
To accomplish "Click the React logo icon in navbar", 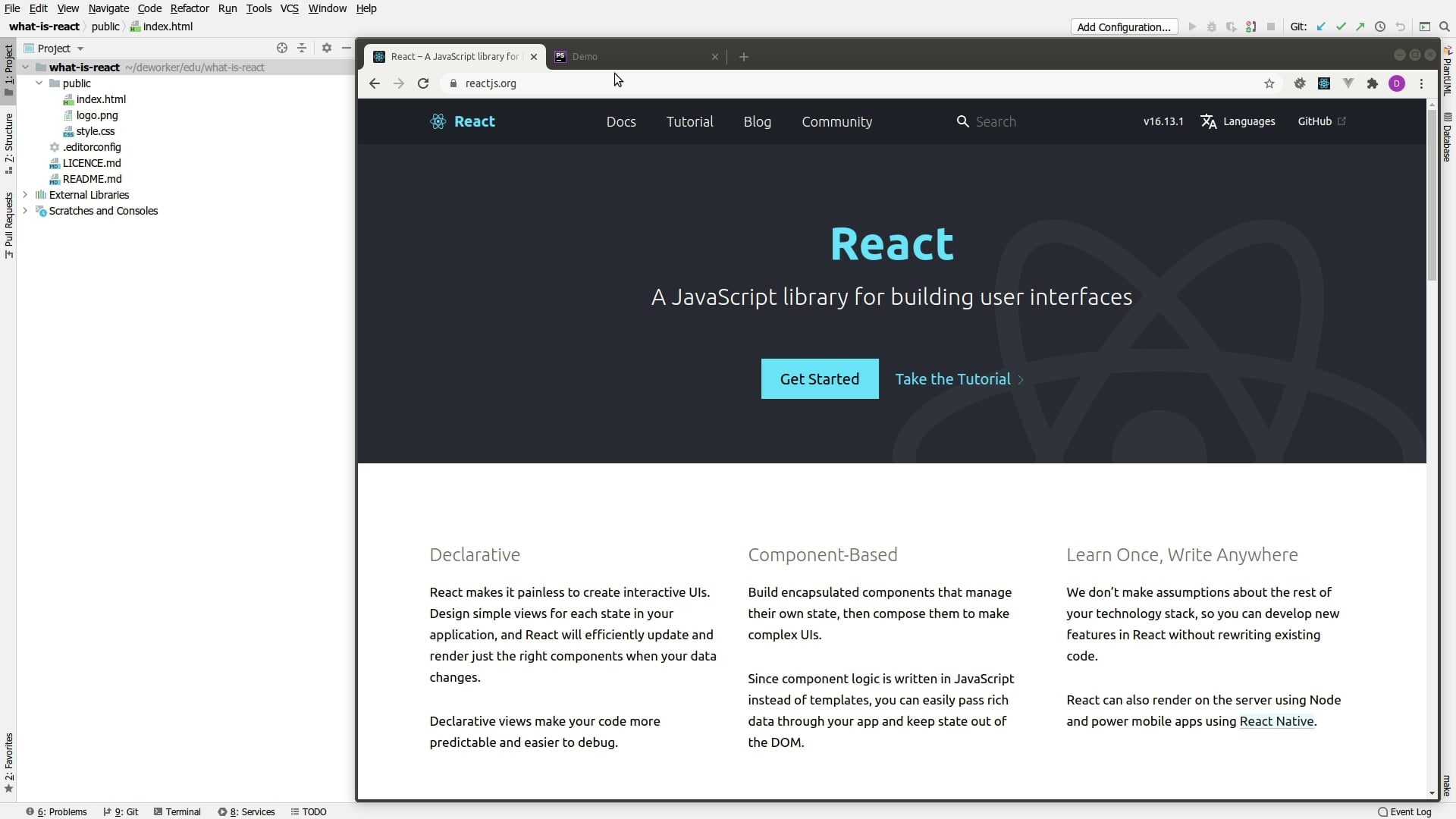I will 437,121.
